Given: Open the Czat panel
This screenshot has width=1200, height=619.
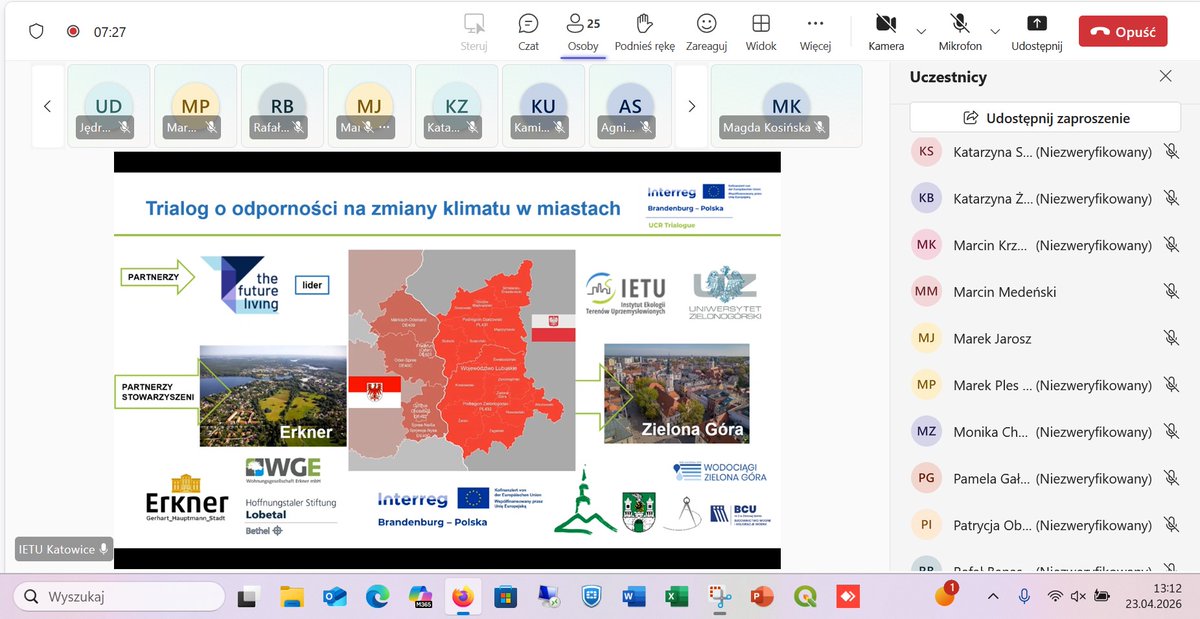Looking at the screenshot, I should point(528,31).
